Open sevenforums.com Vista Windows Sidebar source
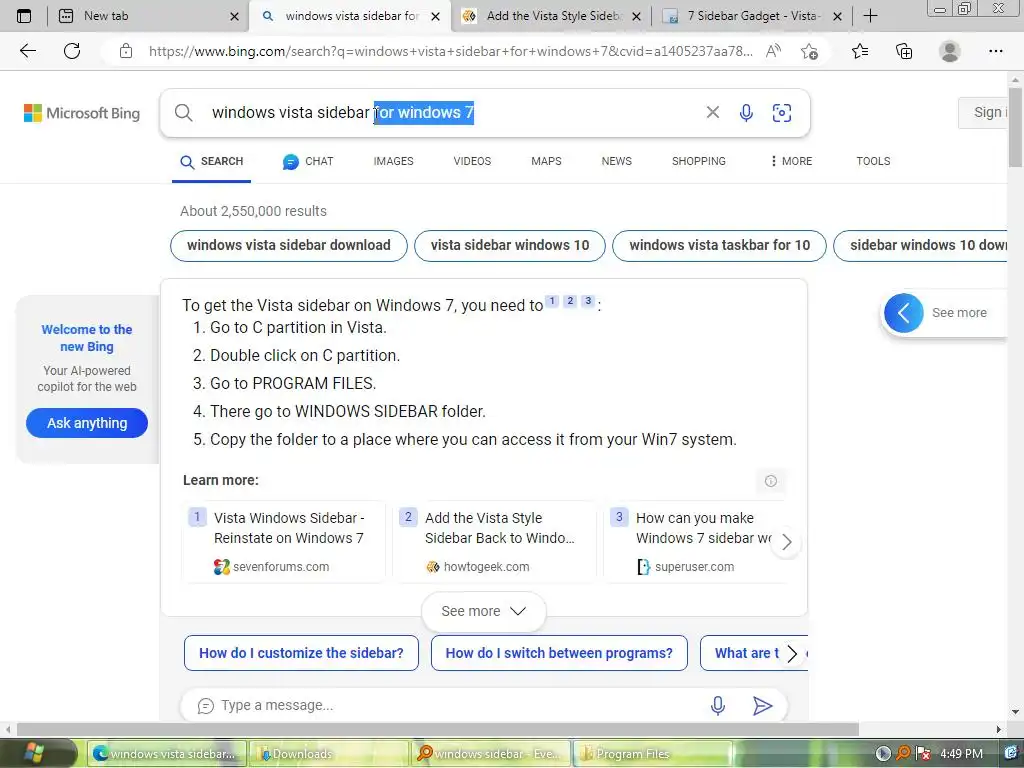The image size is (1024, 768). pyautogui.click(x=284, y=541)
